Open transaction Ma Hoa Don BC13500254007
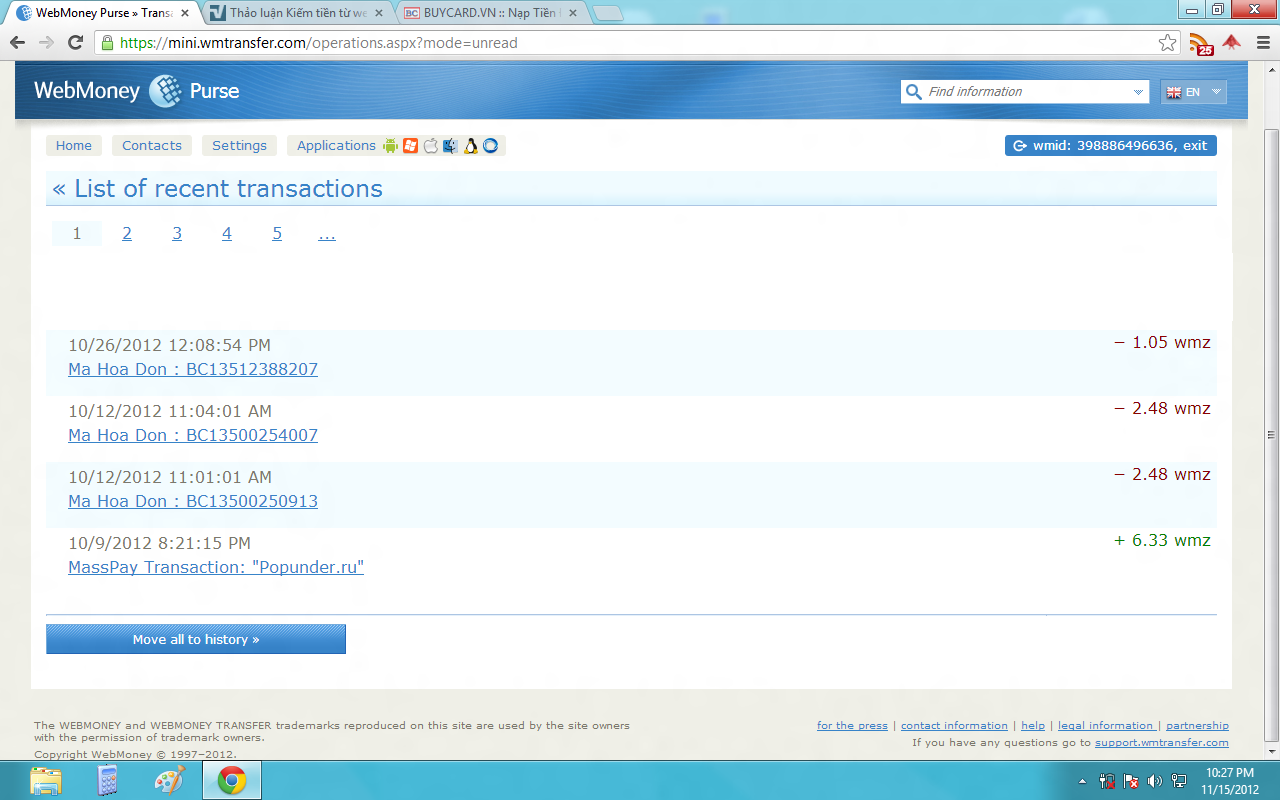Viewport: 1280px width, 800px height. pos(193,435)
